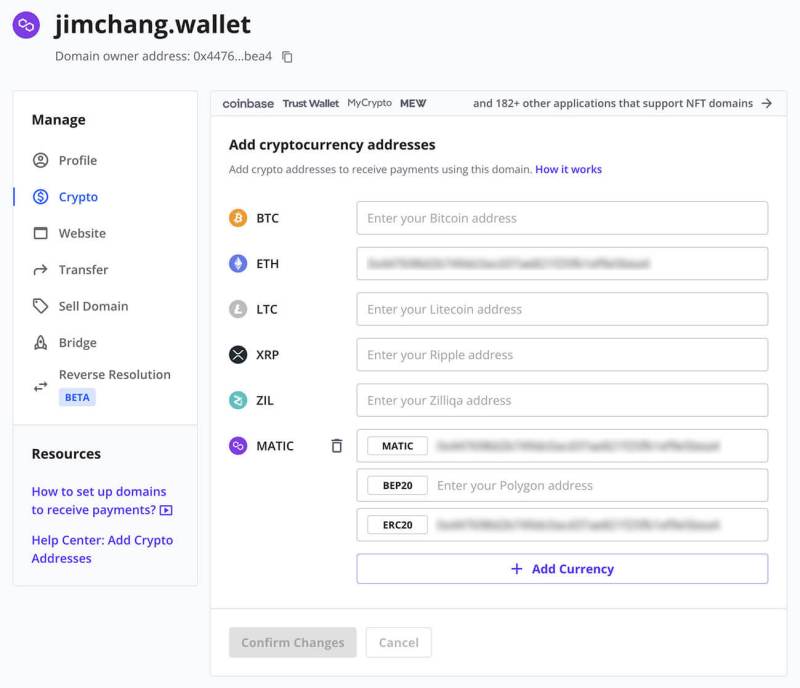Click the MyCrypto logo
This screenshot has height=688, width=800.
[369, 103]
